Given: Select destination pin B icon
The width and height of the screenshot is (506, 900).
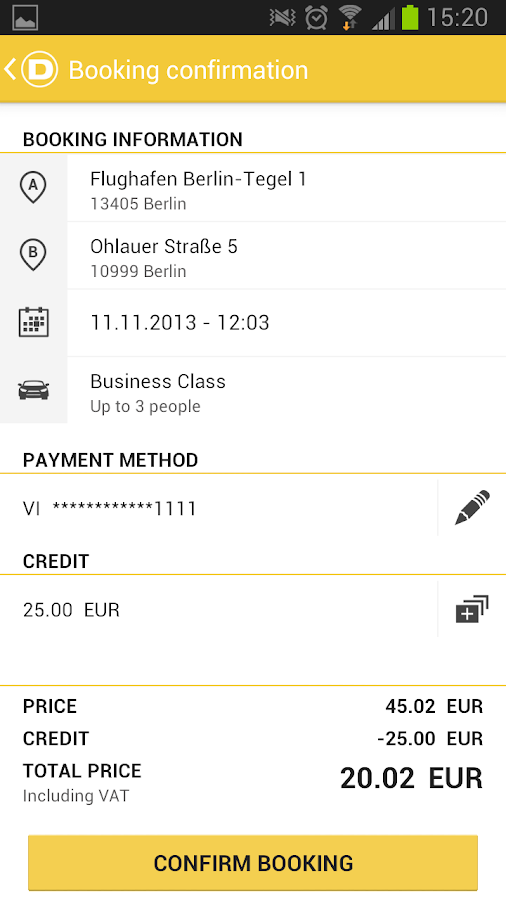Looking at the screenshot, I should [33, 255].
